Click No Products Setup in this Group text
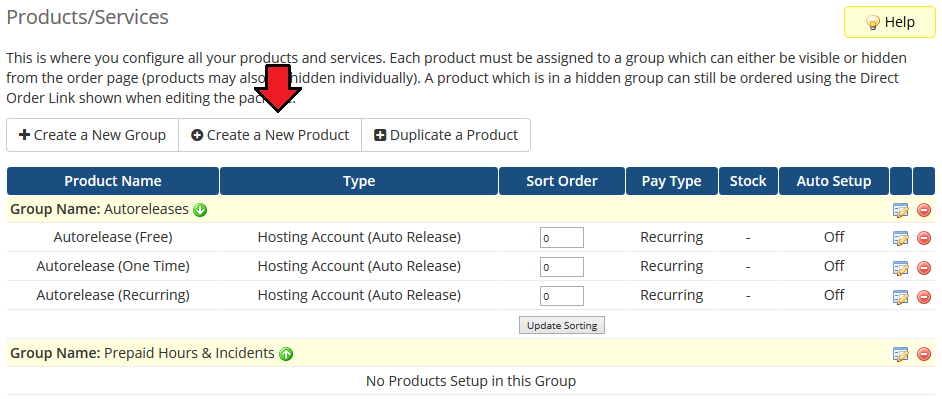This screenshot has width=942, height=399. tap(471, 381)
